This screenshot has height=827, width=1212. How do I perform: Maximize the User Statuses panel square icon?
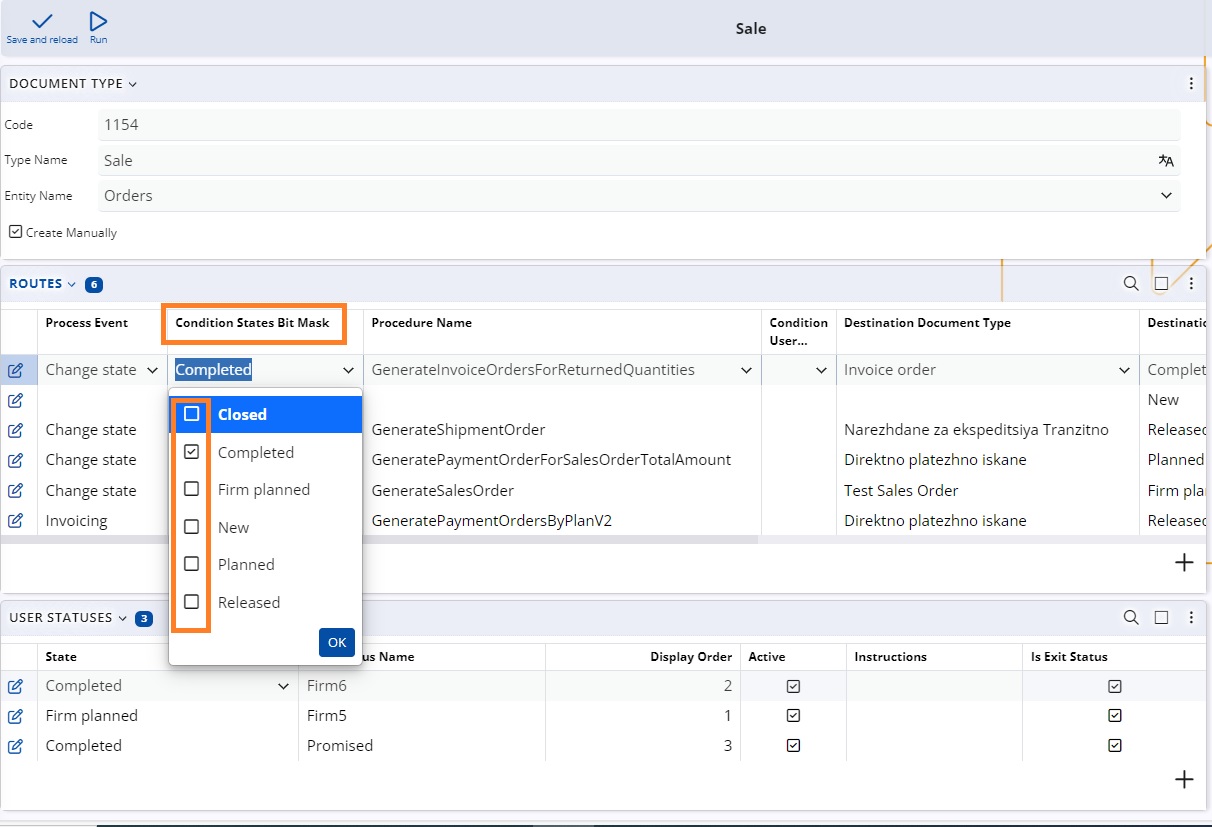[x=1161, y=618]
